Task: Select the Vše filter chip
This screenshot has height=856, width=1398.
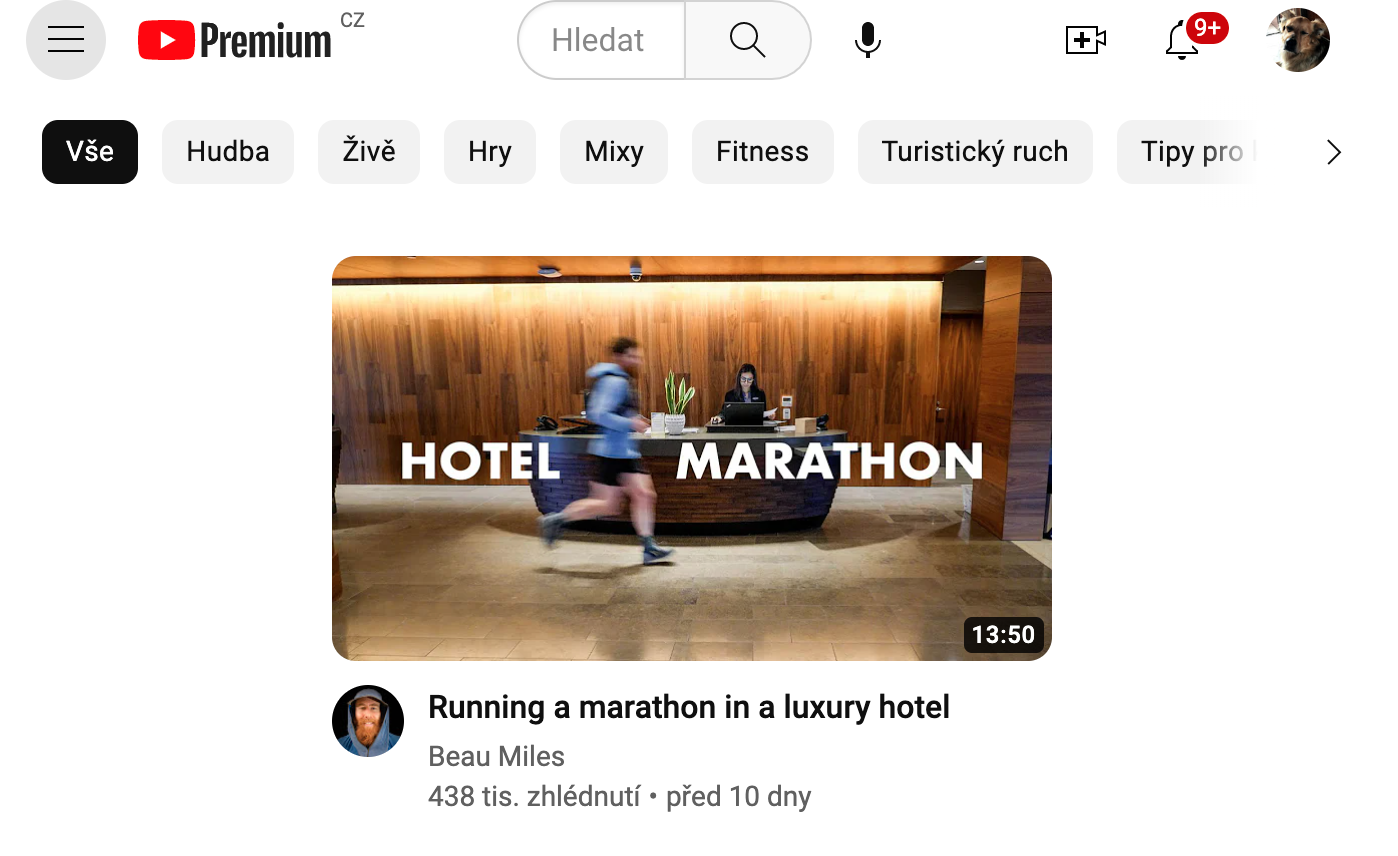Action: point(90,152)
